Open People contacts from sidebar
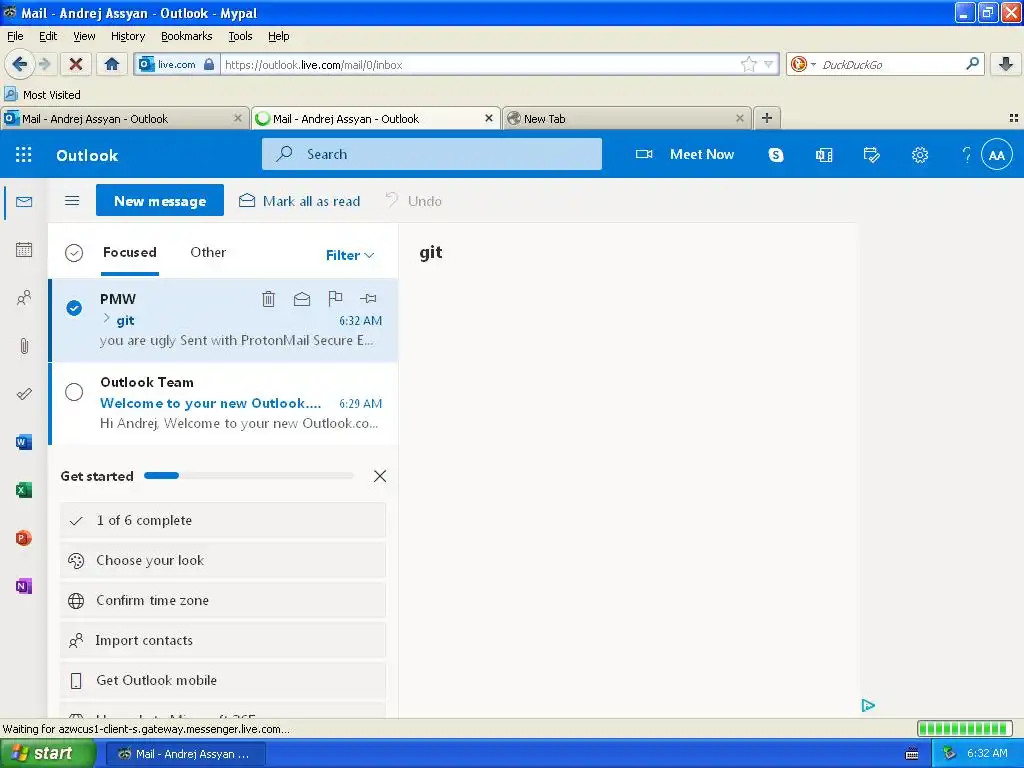The width and height of the screenshot is (1024, 768). tap(24, 298)
